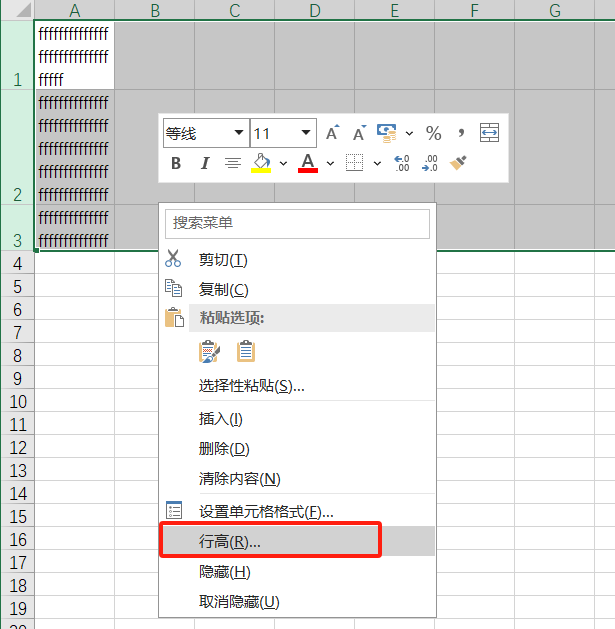The width and height of the screenshot is (615, 629).
Task: Select row 1 header
Action: coord(17,55)
